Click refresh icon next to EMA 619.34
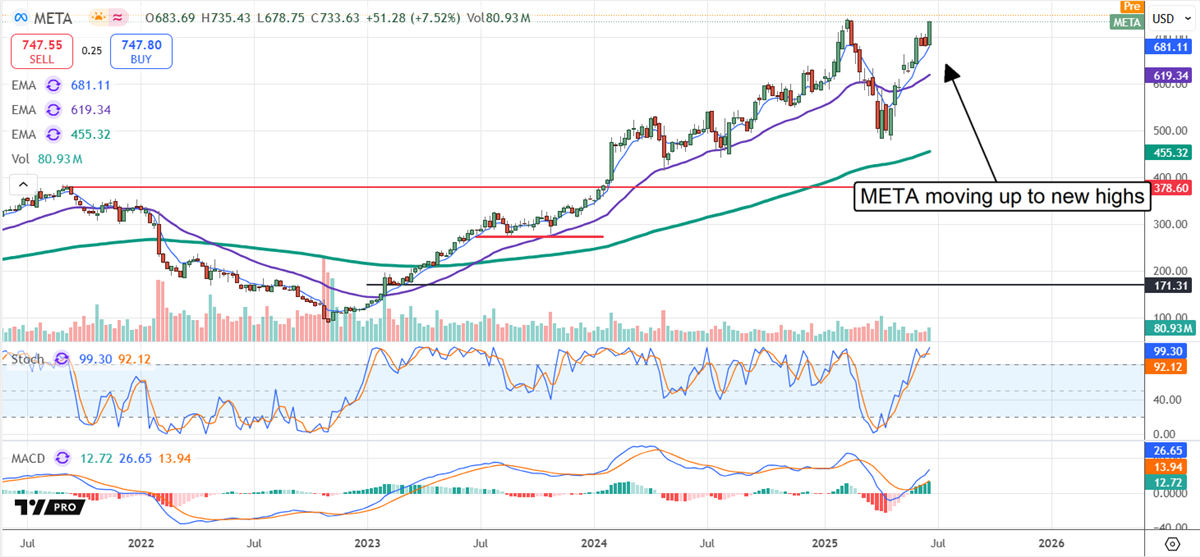The image size is (1200, 557). (x=55, y=110)
